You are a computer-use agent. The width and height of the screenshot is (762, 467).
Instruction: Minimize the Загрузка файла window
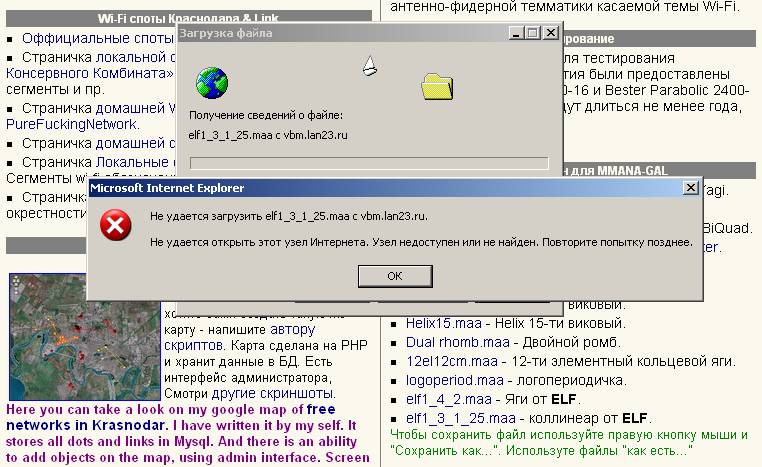pos(516,33)
